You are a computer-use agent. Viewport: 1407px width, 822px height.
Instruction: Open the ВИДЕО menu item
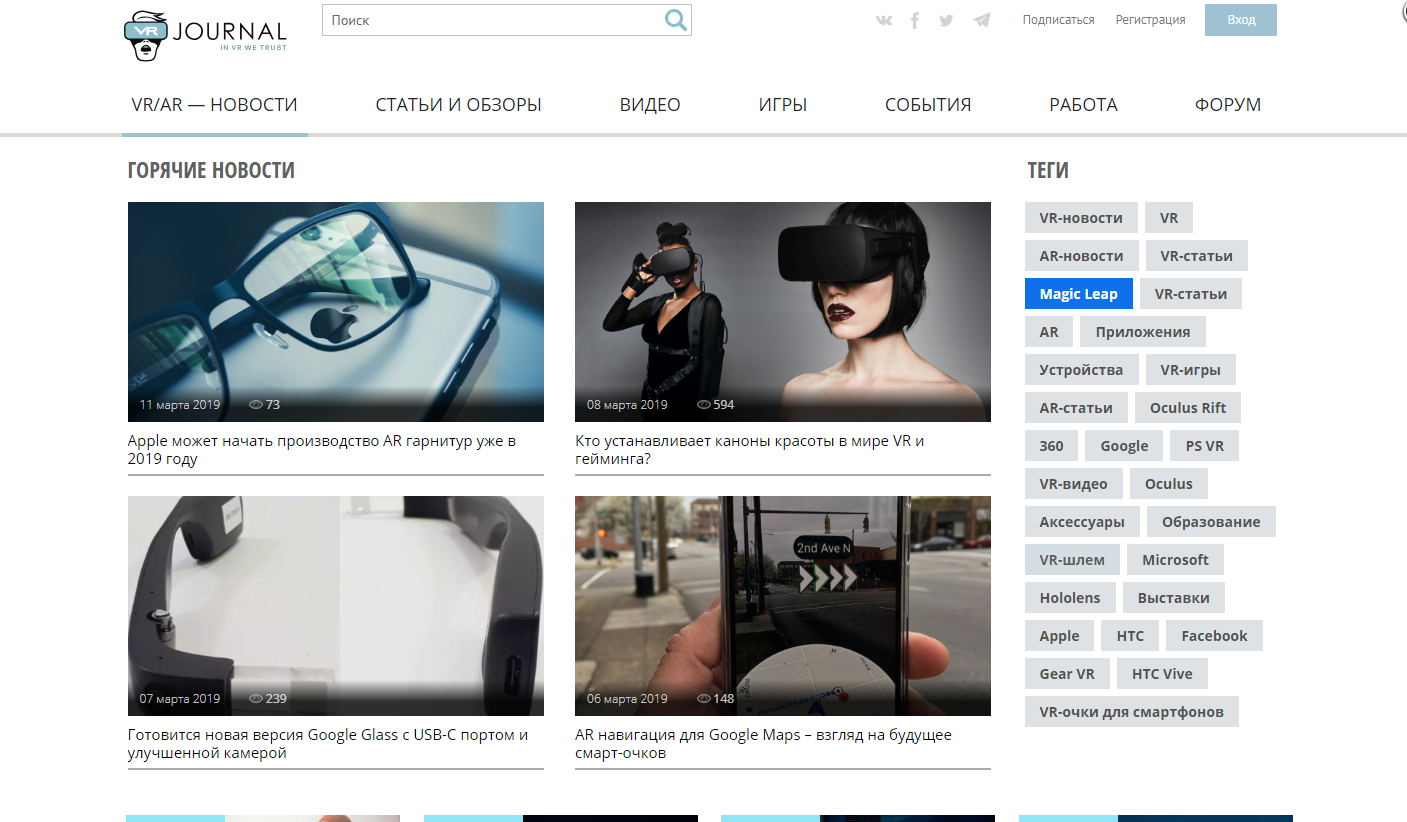650,105
